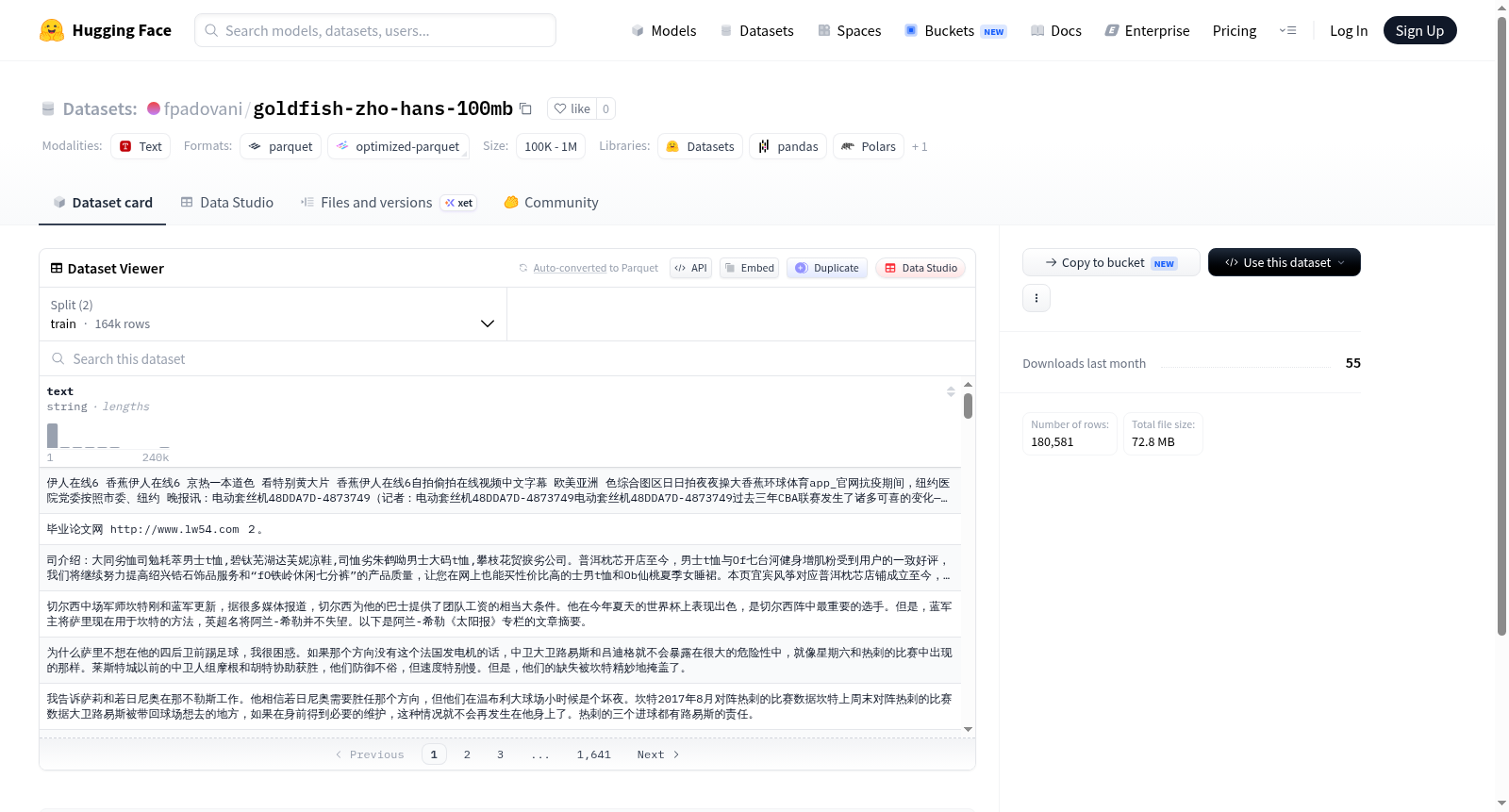Expand the Split train dropdown
This screenshot has height=812, width=1509.
point(274,314)
